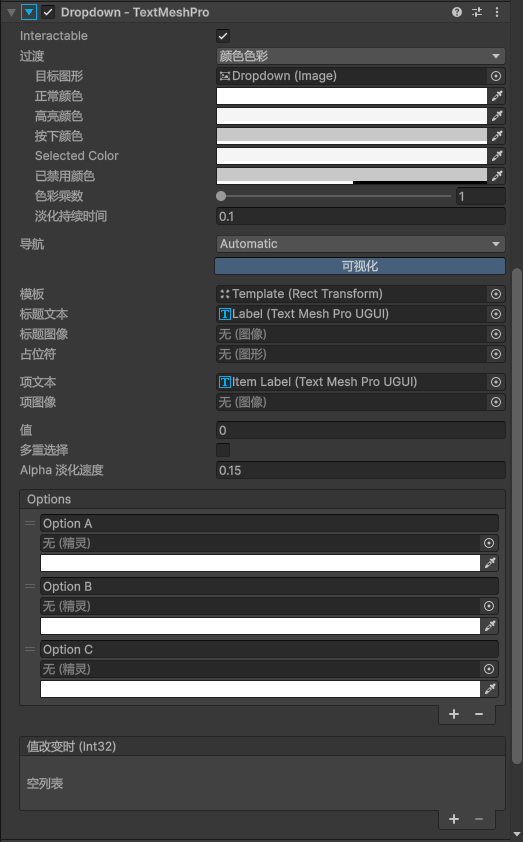The image size is (523, 842).
Task: Click eyedropper for Option A color
Action: [x=490, y=563]
